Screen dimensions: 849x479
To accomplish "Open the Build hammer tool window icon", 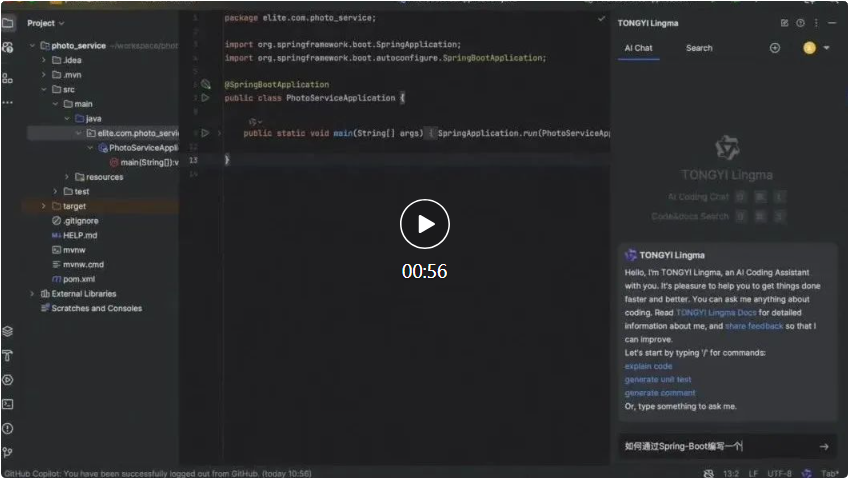I will (x=8, y=356).
